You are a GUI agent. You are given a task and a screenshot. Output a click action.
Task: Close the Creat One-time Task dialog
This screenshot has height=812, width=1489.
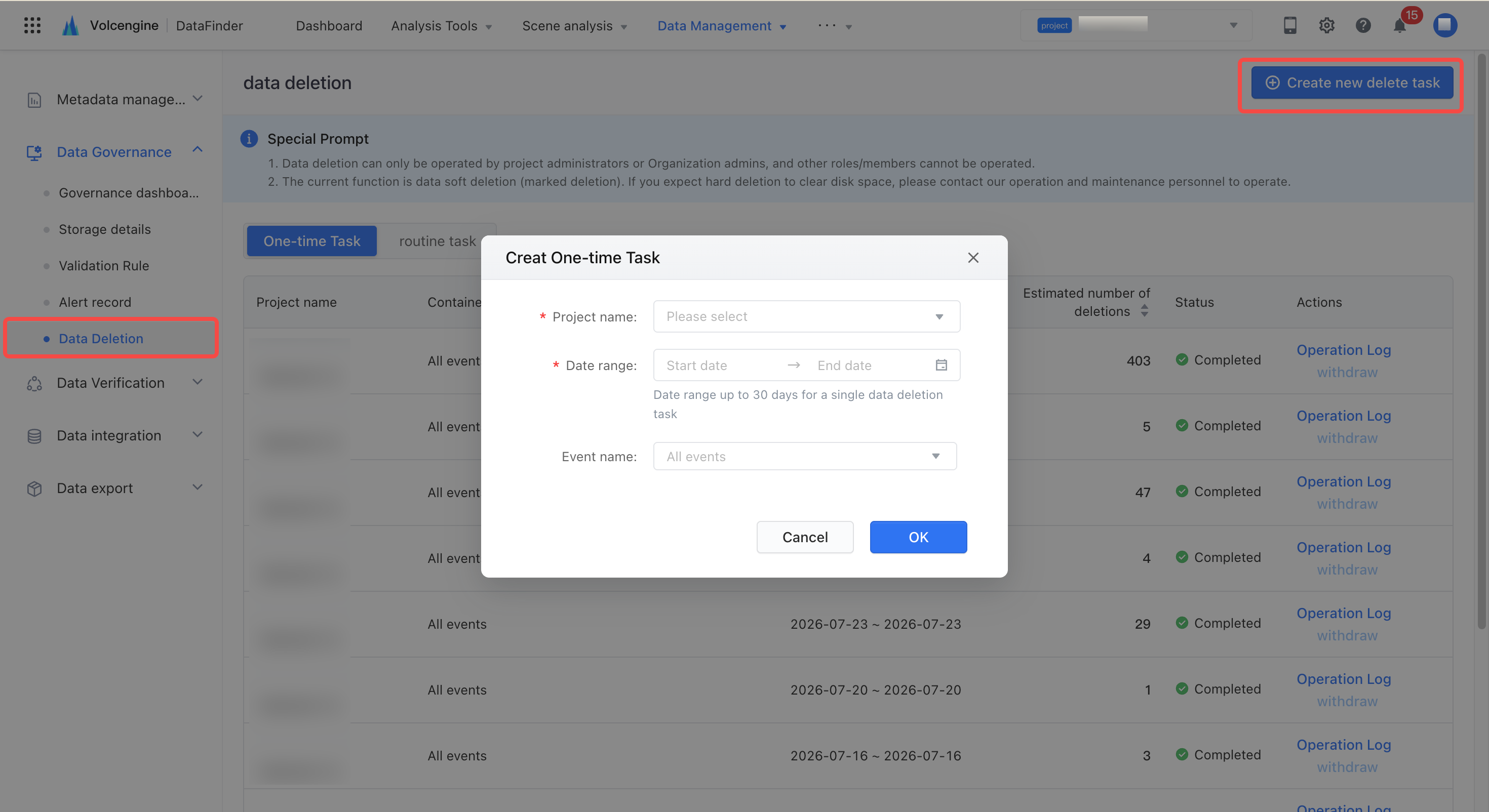click(x=973, y=257)
